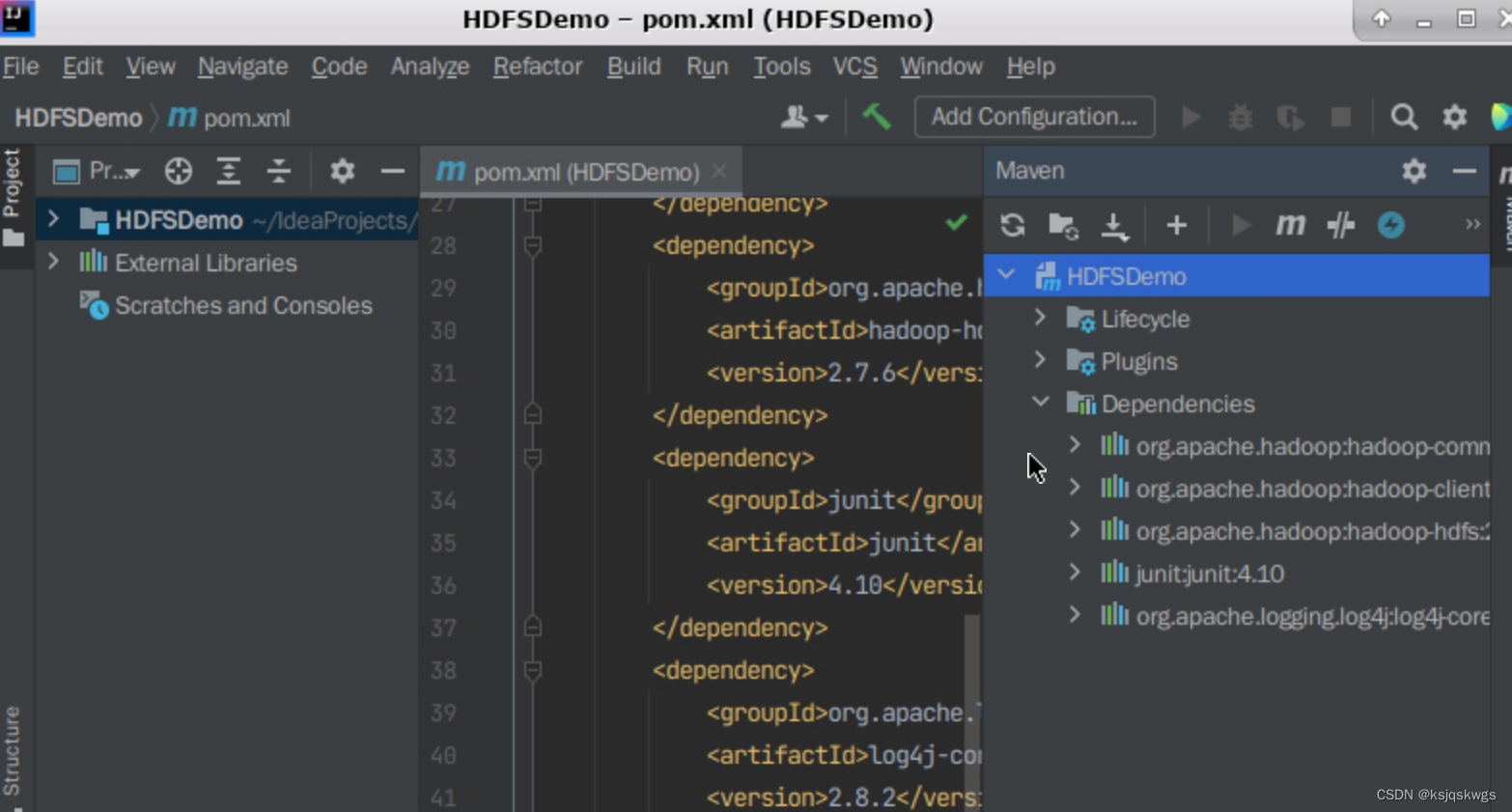Open Maven panel settings gear
The height and width of the screenshot is (812, 1512).
(1414, 171)
